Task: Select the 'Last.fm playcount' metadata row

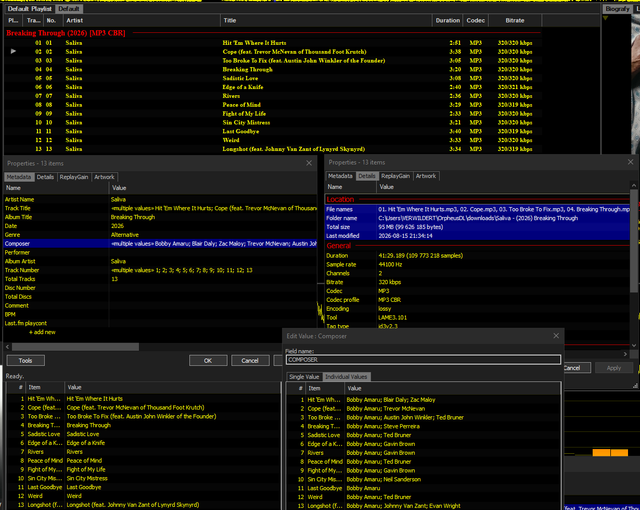Action: coord(160,323)
